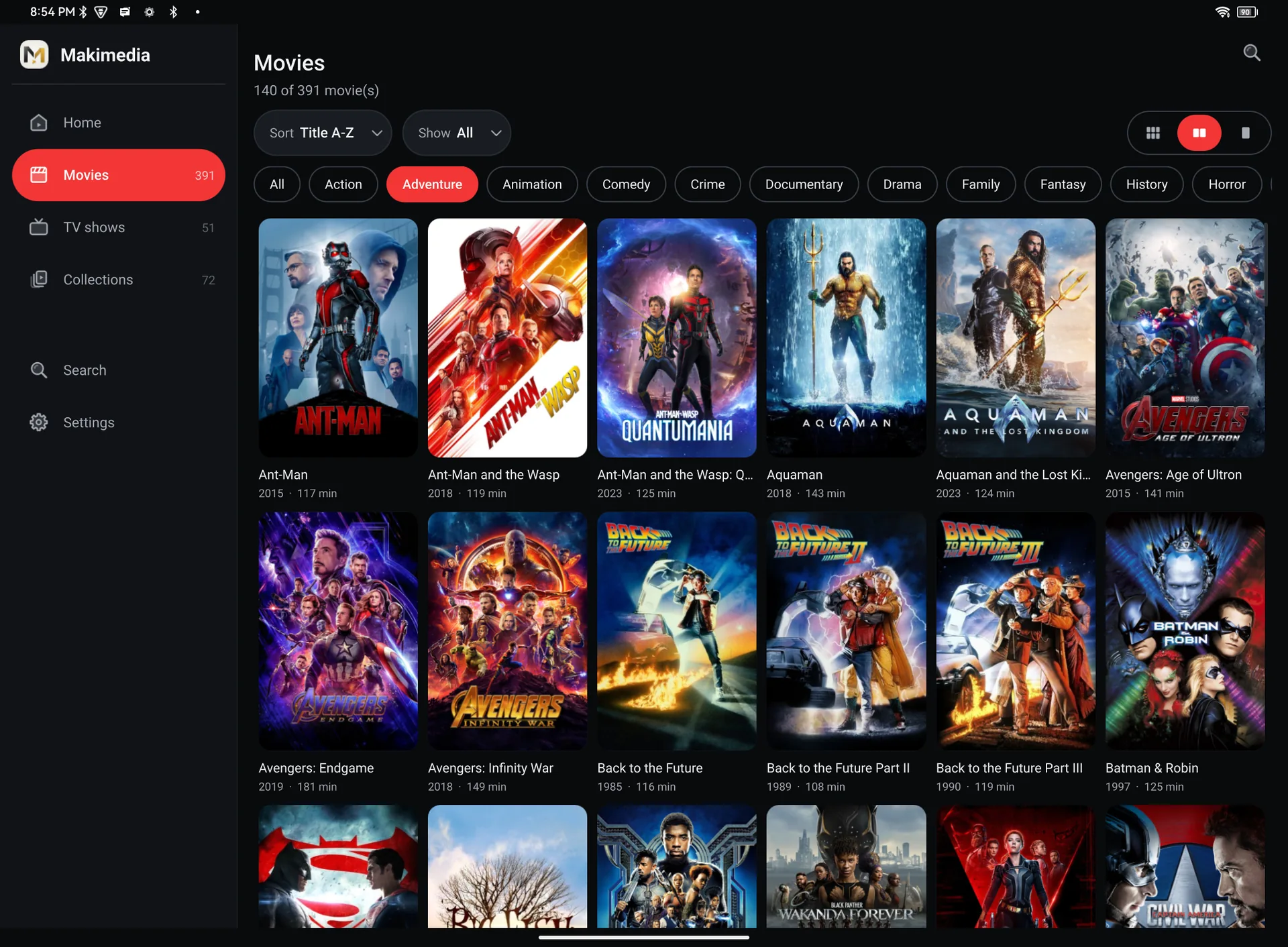The image size is (1288, 947).
Task: Open Search from the sidebar
Action: click(x=119, y=370)
